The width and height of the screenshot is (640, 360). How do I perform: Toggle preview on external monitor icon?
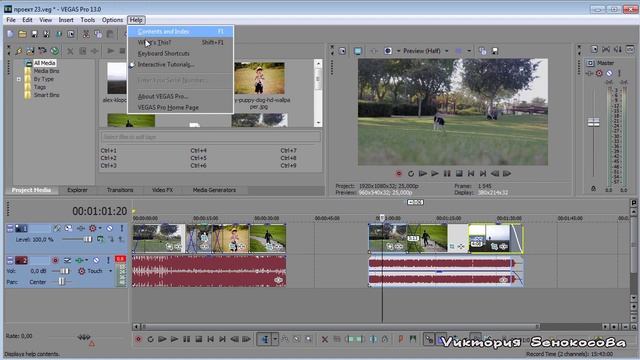[358, 51]
